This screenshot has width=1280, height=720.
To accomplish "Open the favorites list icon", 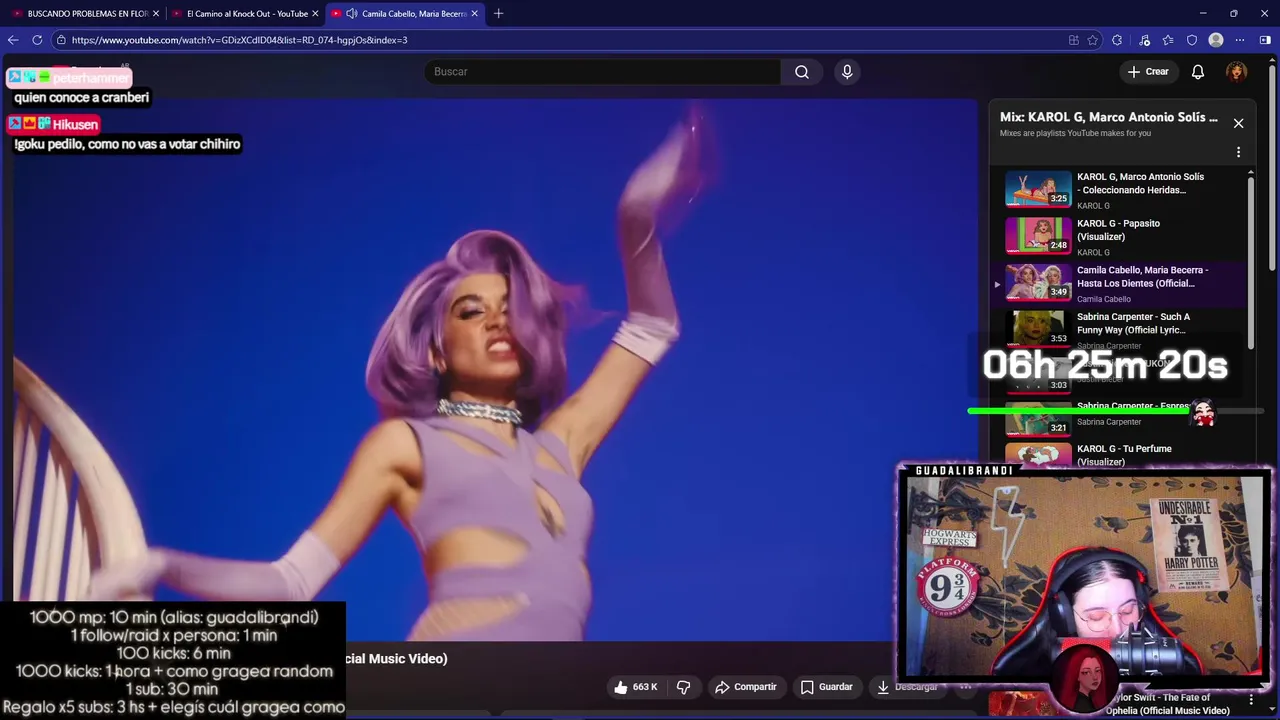I will coord(1168,40).
